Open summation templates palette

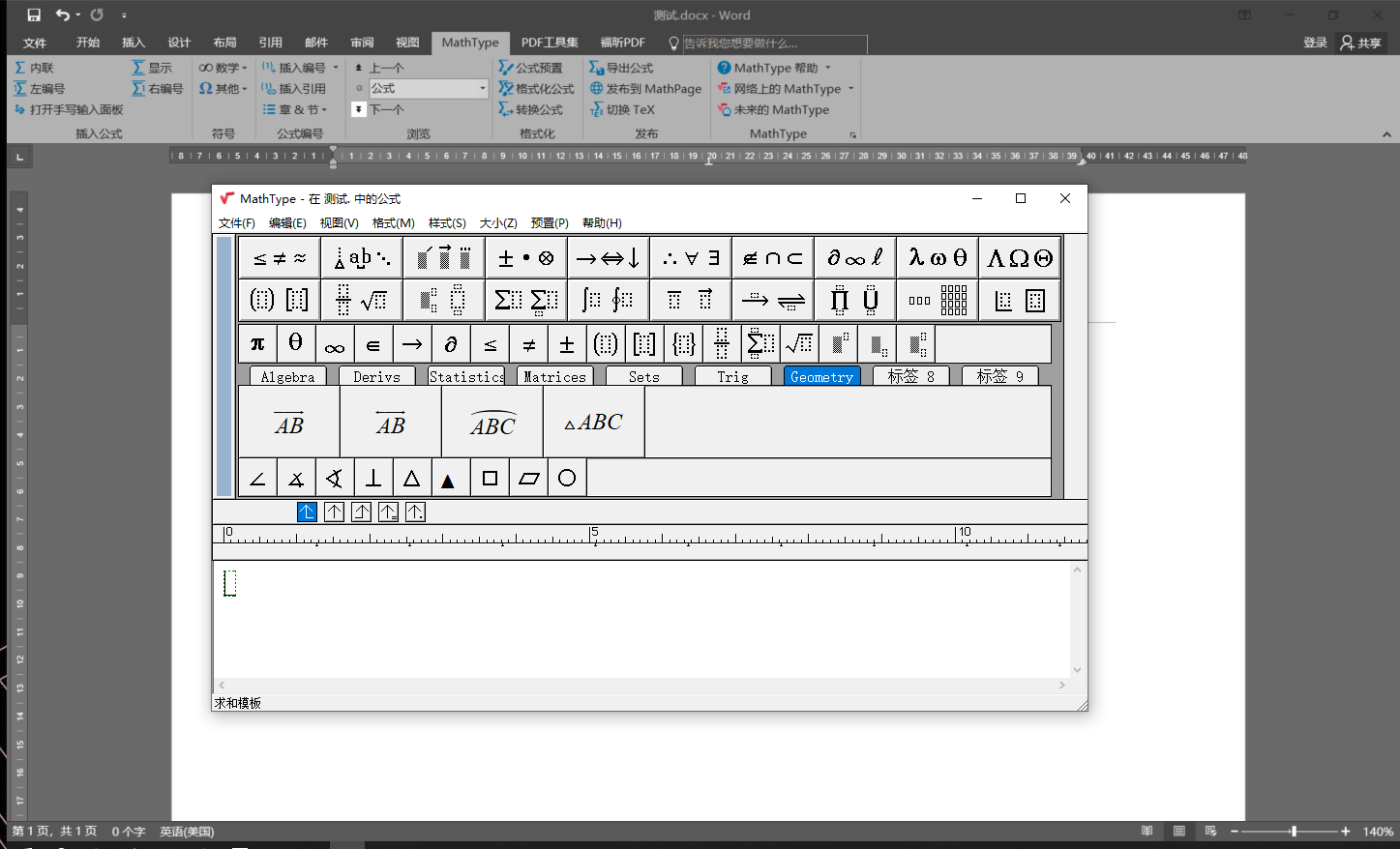(525, 300)
